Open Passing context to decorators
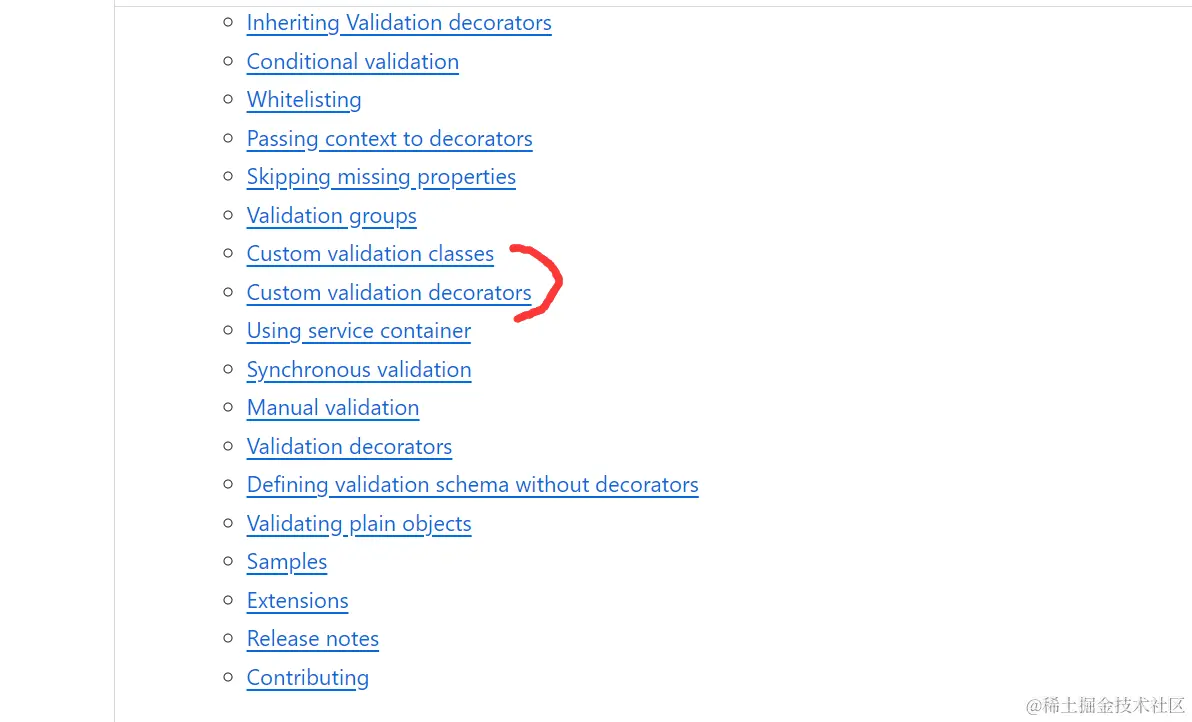The image size is (1192, 722). 389,138
